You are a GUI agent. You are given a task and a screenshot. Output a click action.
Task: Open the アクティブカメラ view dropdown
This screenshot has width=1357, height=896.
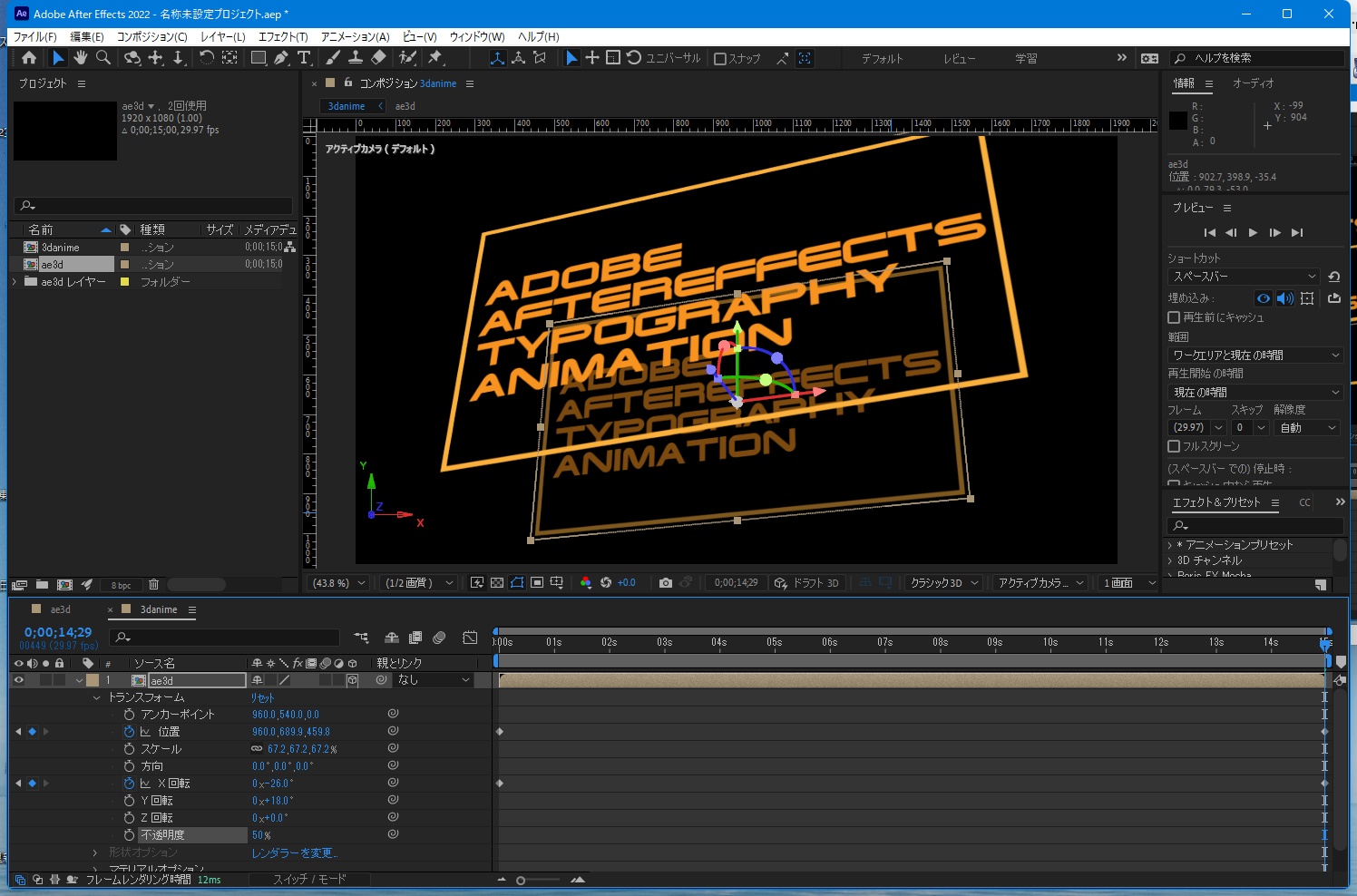click(x=1041, y=583)
